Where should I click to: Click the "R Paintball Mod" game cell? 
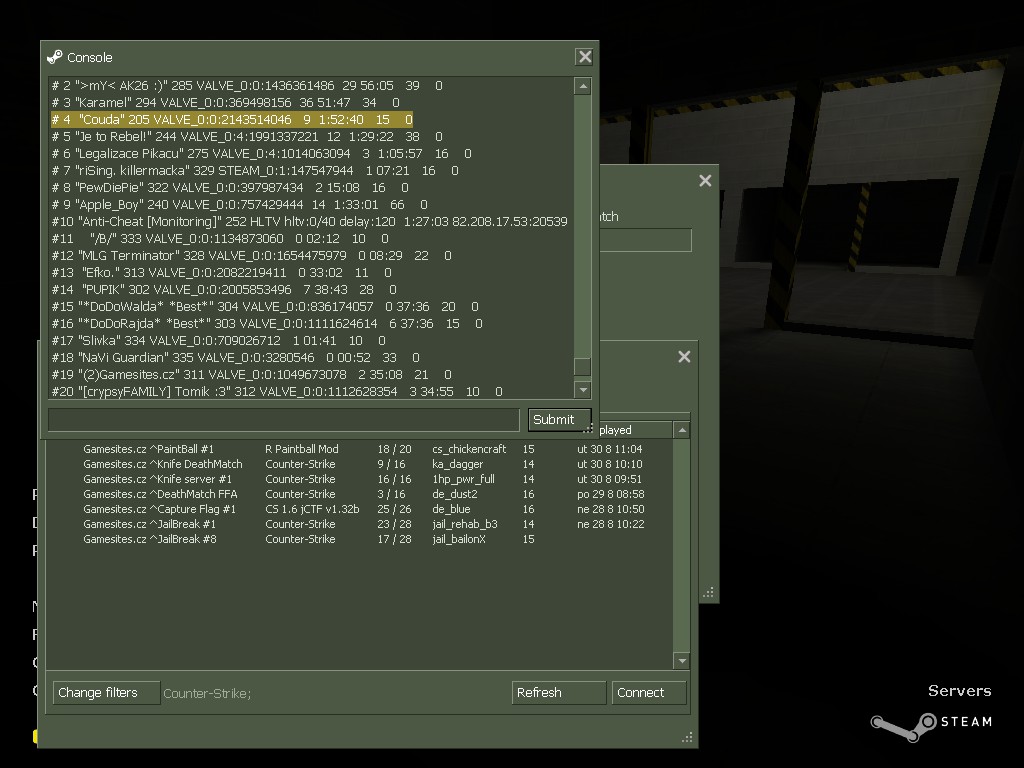pyautogui.click(x=302, y=449)
